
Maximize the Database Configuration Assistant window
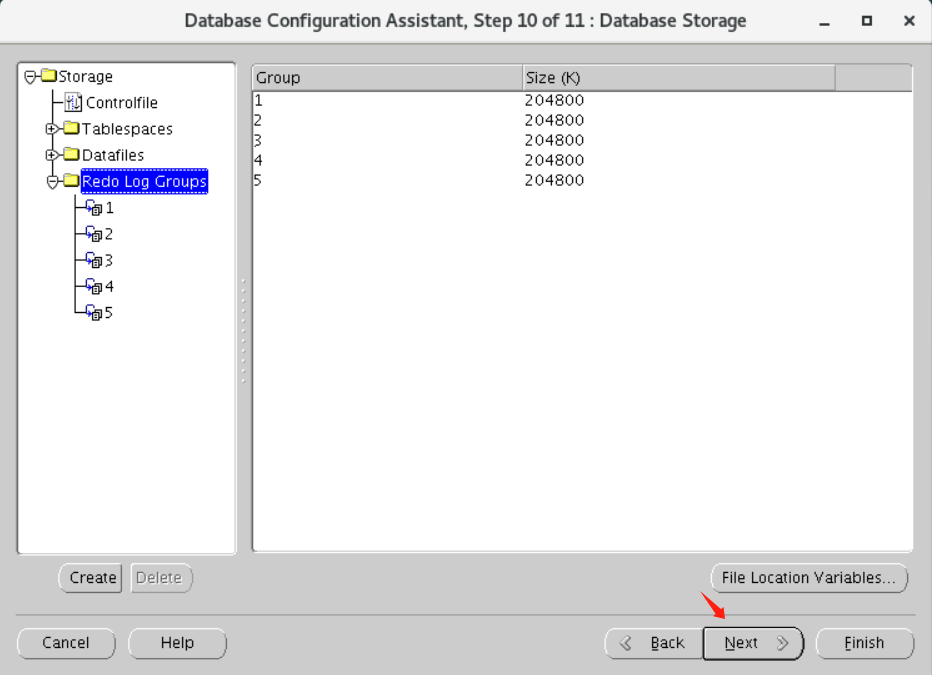coord(867,21)
